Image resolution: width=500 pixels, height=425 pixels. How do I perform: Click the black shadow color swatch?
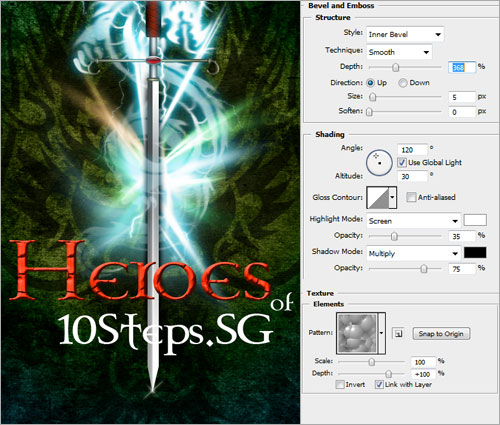tap(475, 252)
